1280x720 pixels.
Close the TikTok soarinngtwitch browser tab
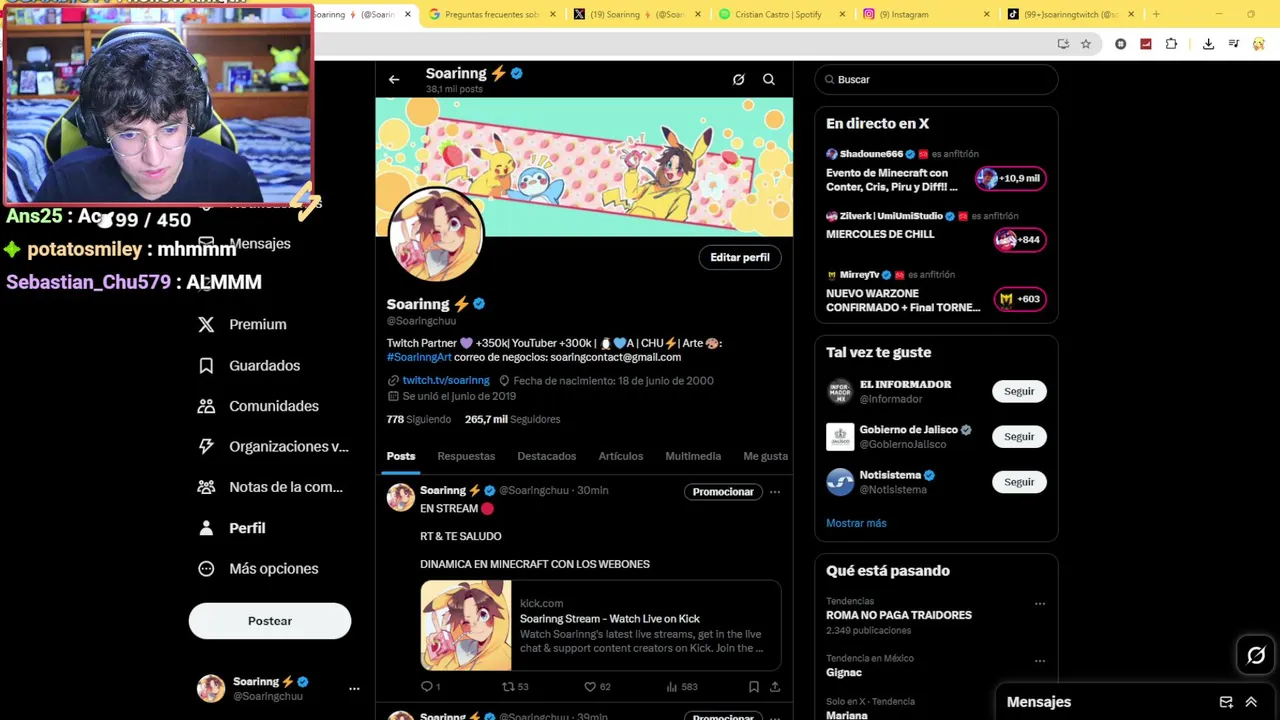1131,14
